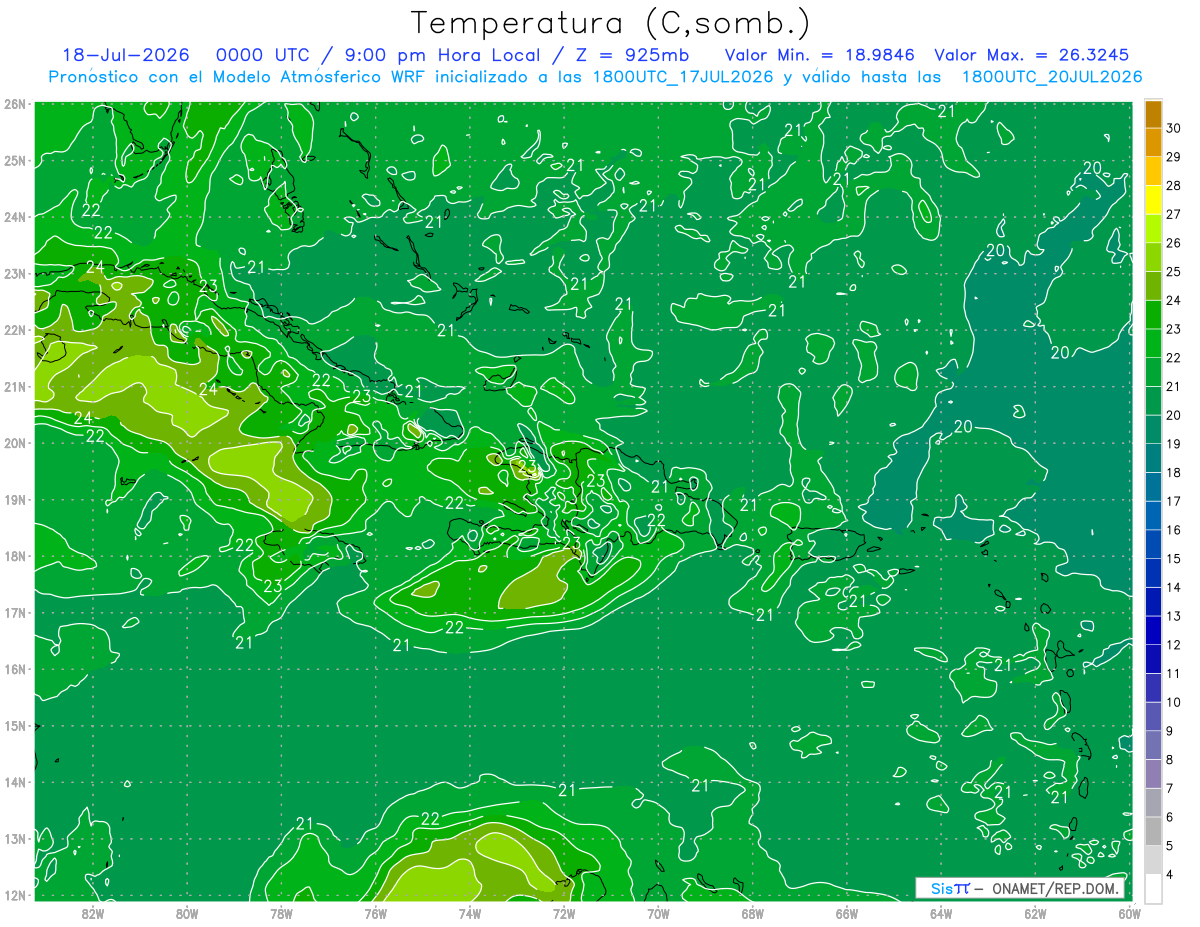This screenshot has width=1200, height=927.
Task: Click the longitude axis label '70W'
Action: (658, 913)
